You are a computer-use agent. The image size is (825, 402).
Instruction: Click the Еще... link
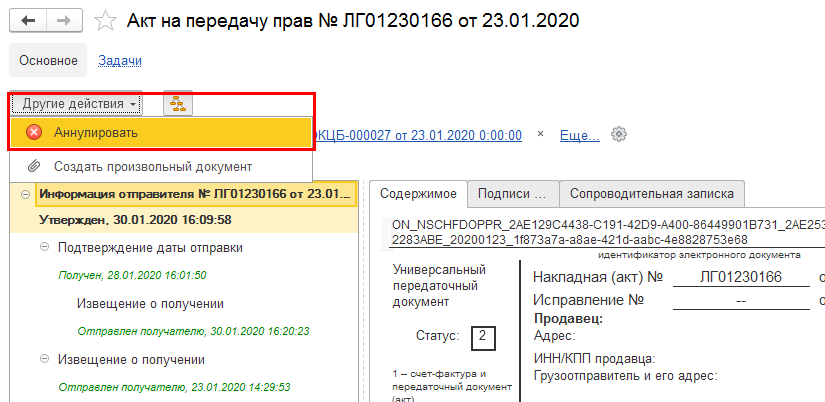click(x=580, y=135)
